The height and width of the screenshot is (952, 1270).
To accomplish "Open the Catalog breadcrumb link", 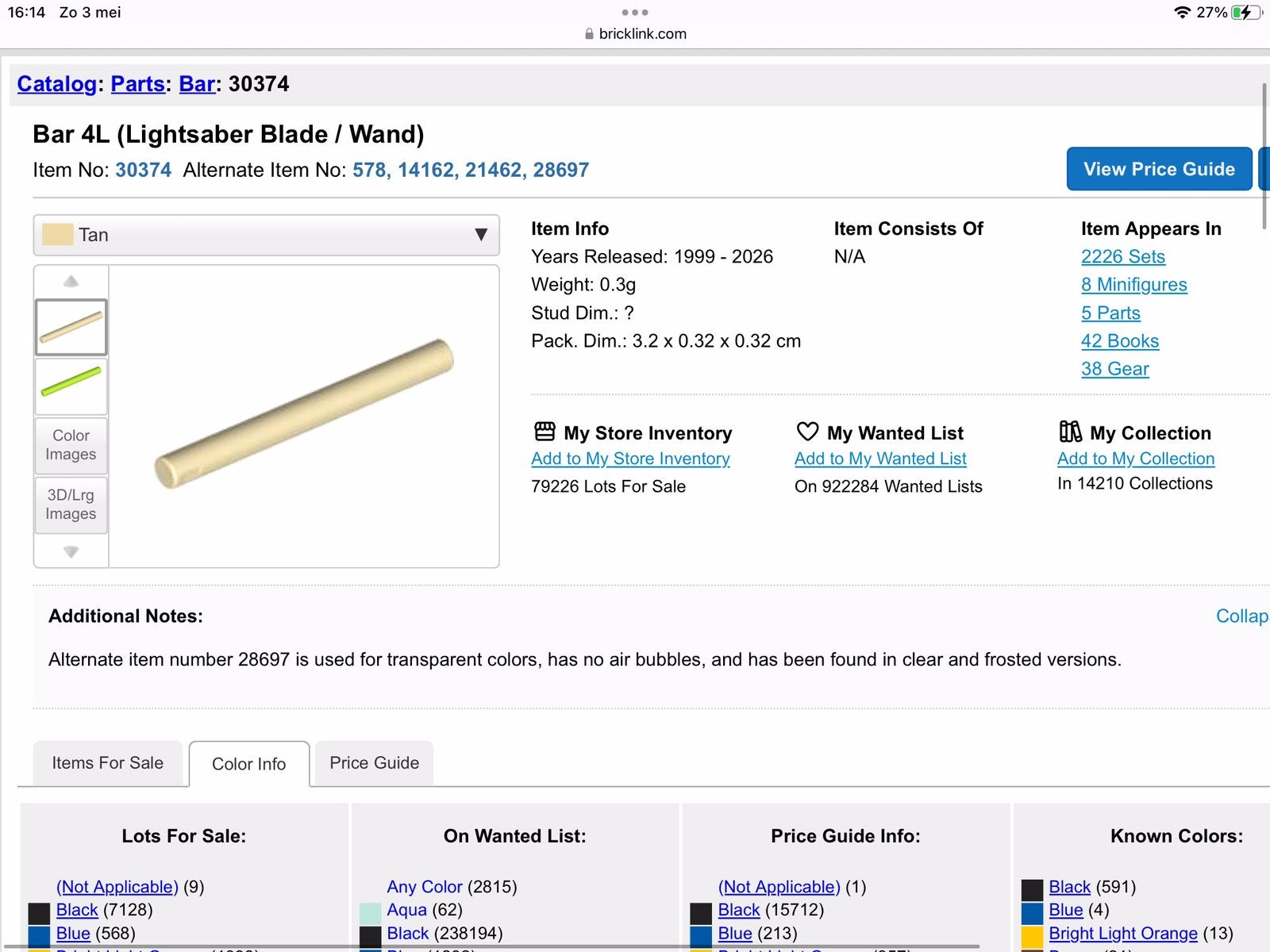I will click(x=57, y=84).
